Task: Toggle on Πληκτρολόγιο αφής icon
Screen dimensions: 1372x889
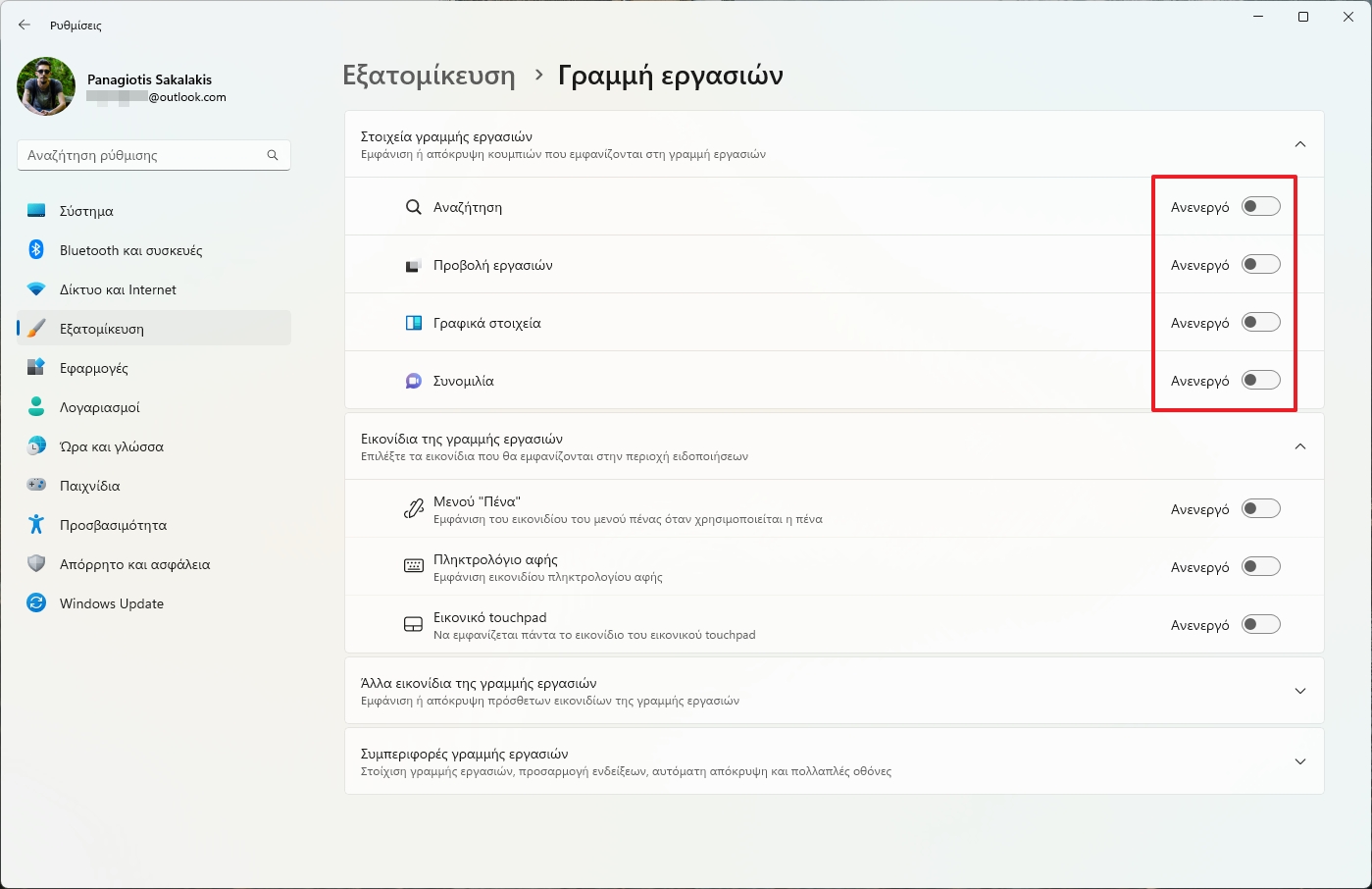Action: [1260, 566]
